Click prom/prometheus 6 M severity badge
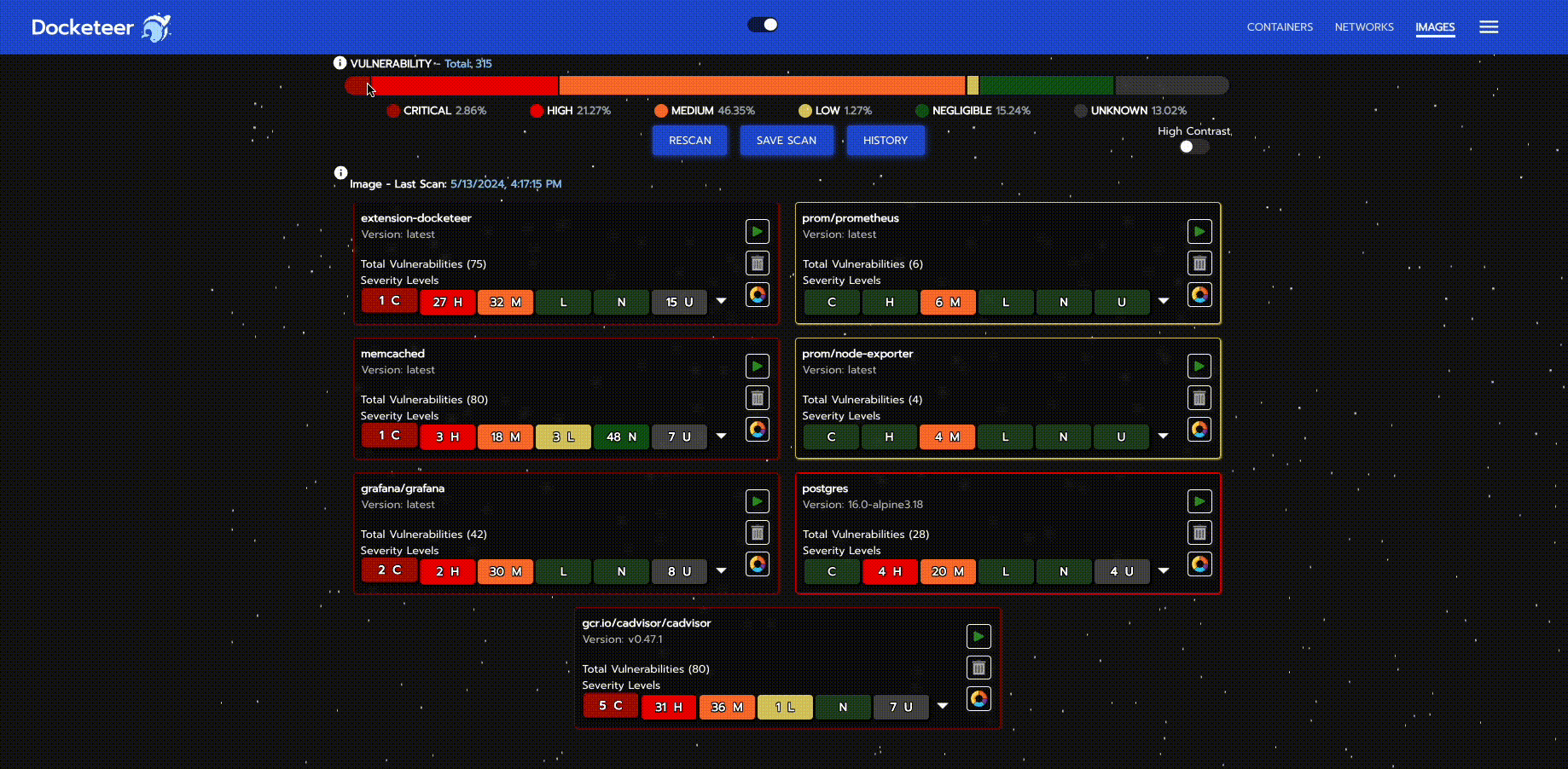1568x769 pixels. click(x=947, y=302)
